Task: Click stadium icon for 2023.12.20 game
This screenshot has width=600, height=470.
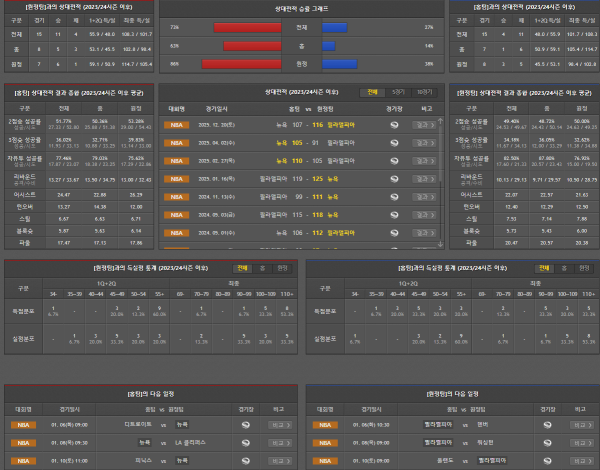Action: click(394, 125)
